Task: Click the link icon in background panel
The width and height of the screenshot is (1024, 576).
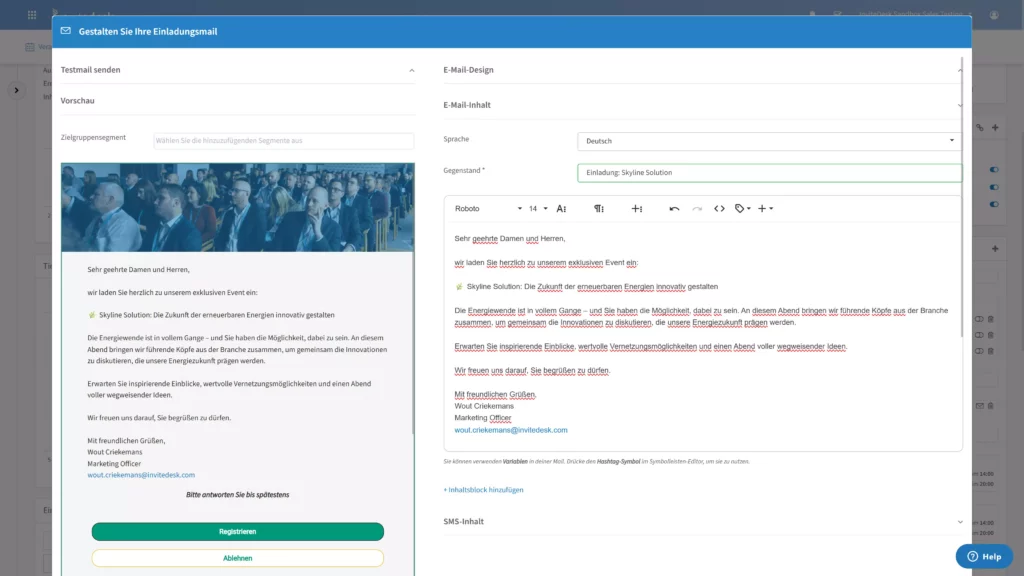Action: tap(980, 128)
